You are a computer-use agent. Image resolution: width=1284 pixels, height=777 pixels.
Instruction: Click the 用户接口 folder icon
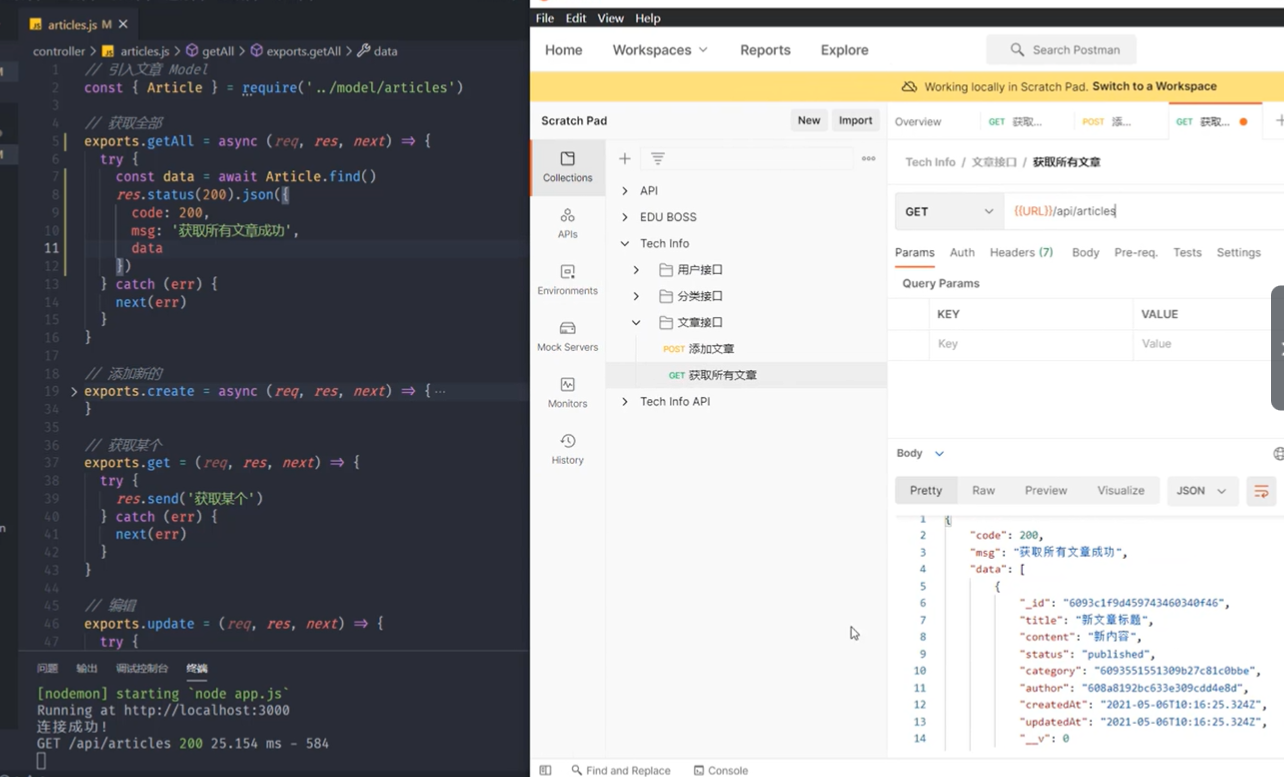click(x=667, y=270)
